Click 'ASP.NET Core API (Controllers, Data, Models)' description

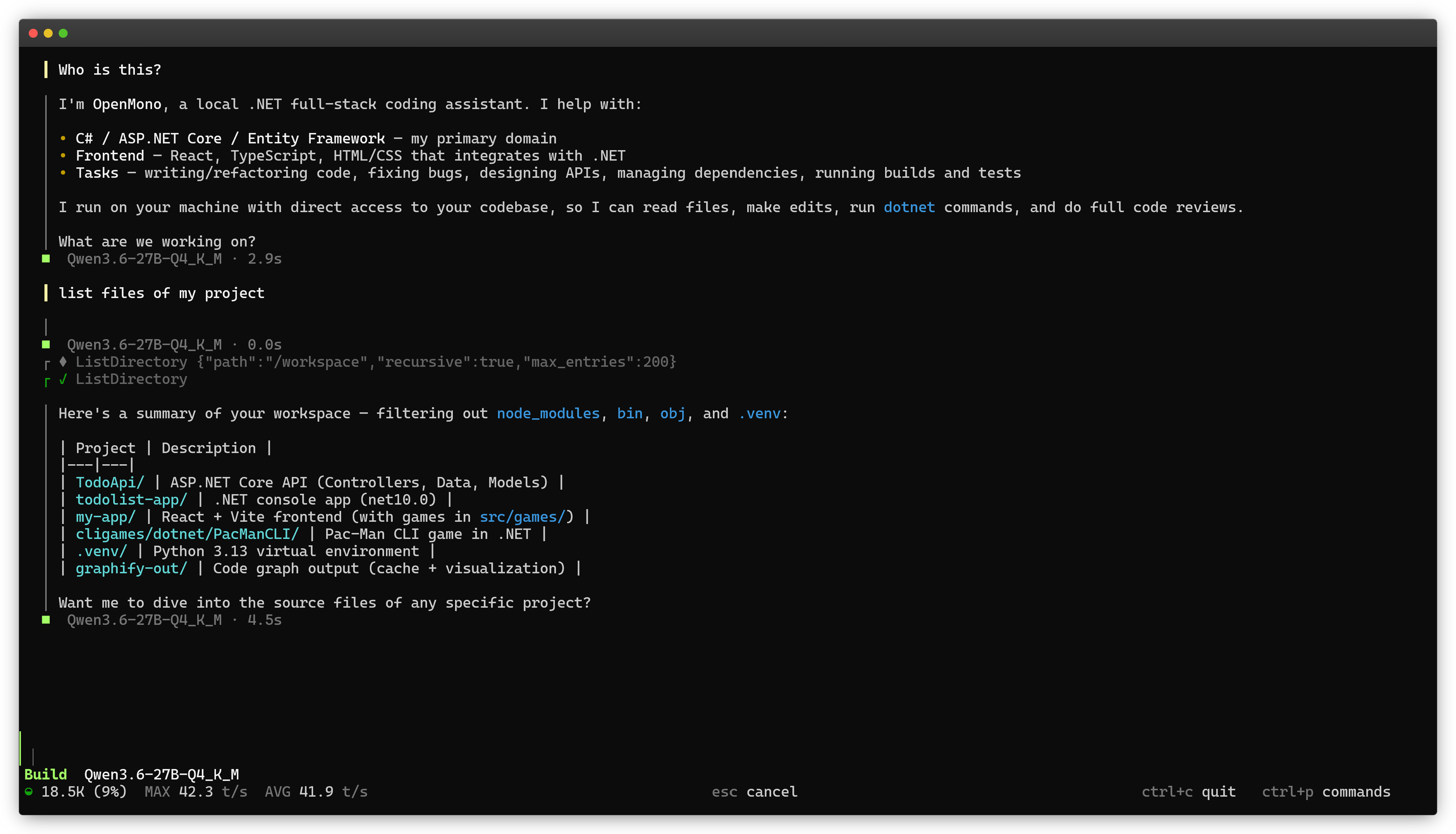[359, 482]
